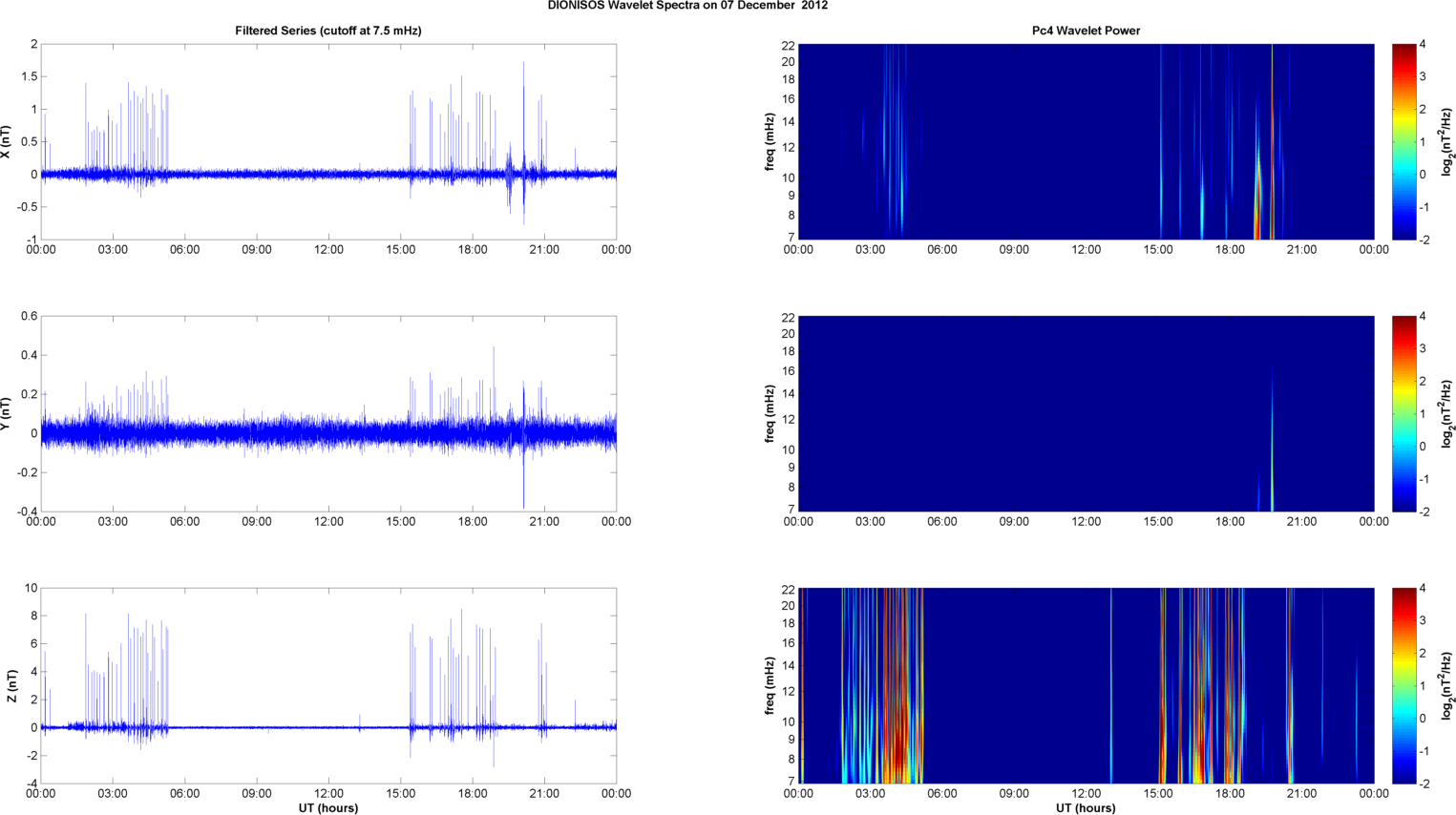Click the top (X) wavelet power spectrogram
Image resolution: width=1456 pixels, height=815 pixels.
(x=1086, y=142)
